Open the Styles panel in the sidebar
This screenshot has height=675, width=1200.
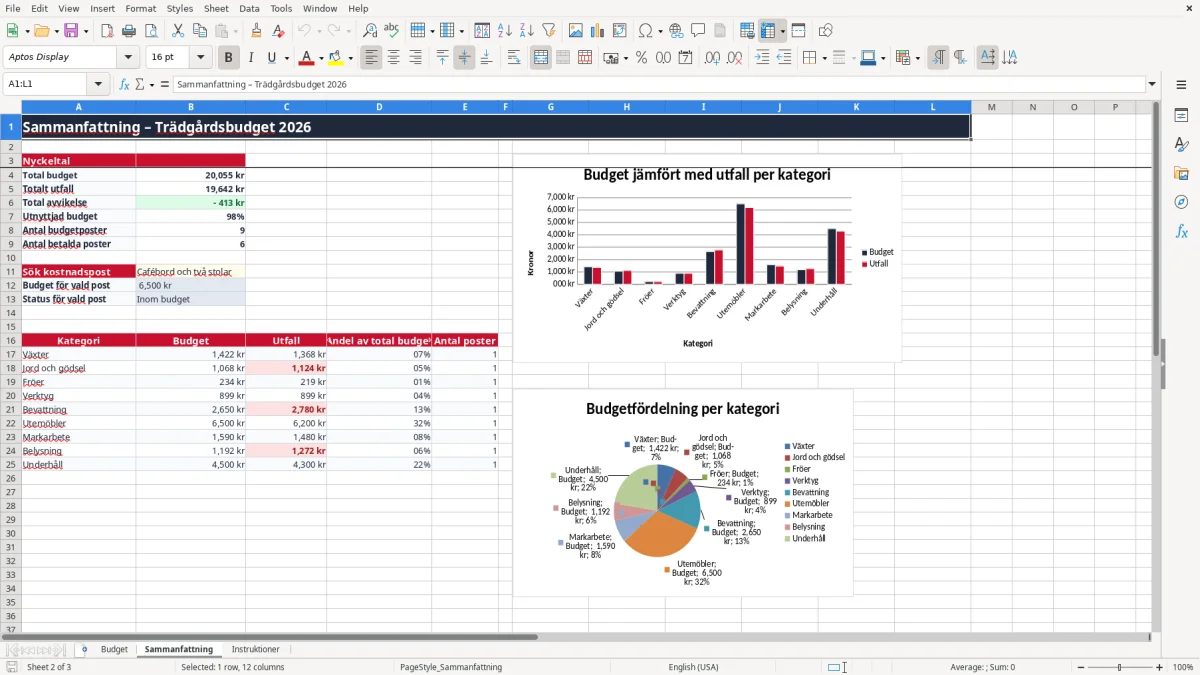(x=1181, y=144)
